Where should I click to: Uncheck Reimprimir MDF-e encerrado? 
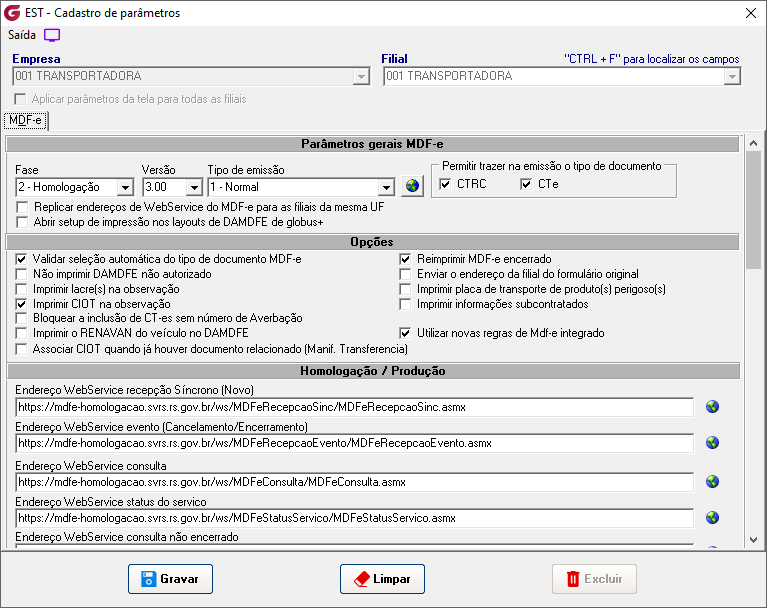(405, 259)
